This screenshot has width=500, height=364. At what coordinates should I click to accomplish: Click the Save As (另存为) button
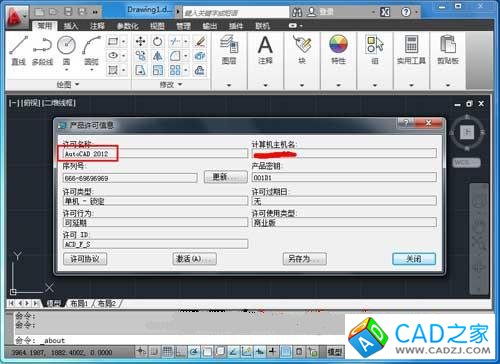305,259
